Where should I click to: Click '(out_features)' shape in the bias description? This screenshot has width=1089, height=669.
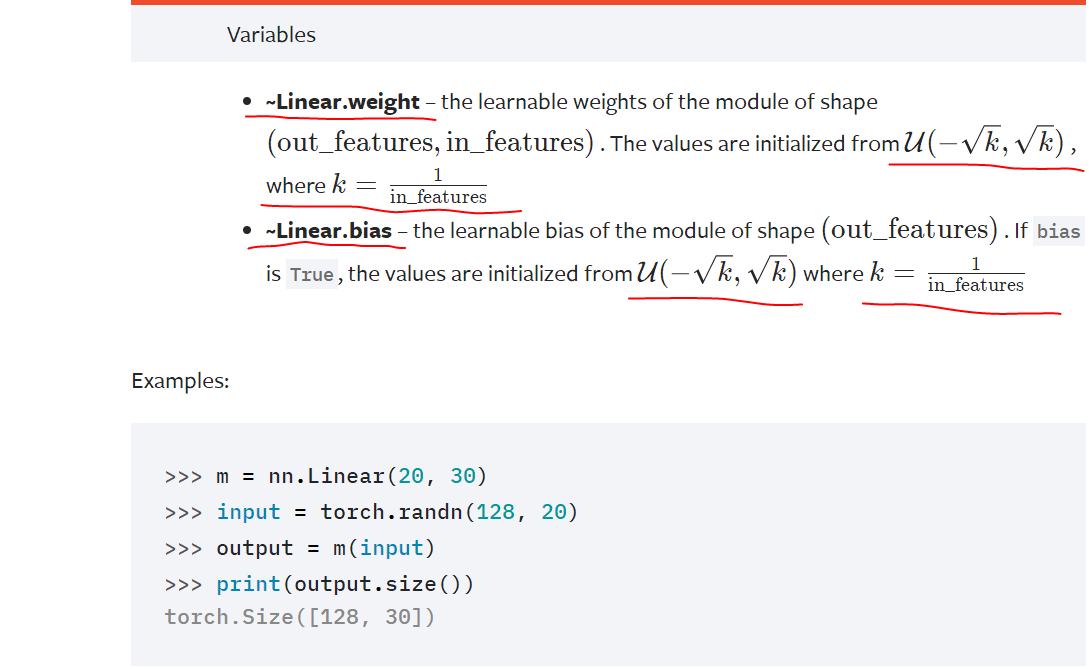tap(910, 230)
